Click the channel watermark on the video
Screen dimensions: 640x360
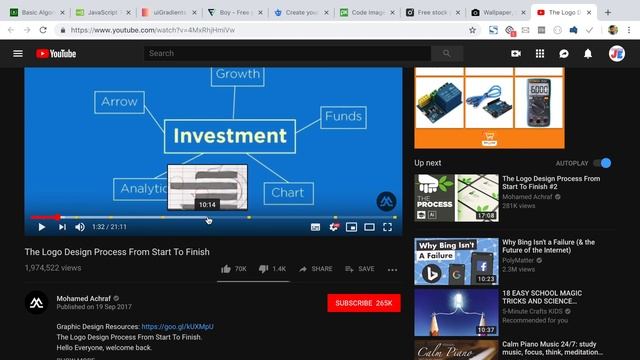[386, 201]
